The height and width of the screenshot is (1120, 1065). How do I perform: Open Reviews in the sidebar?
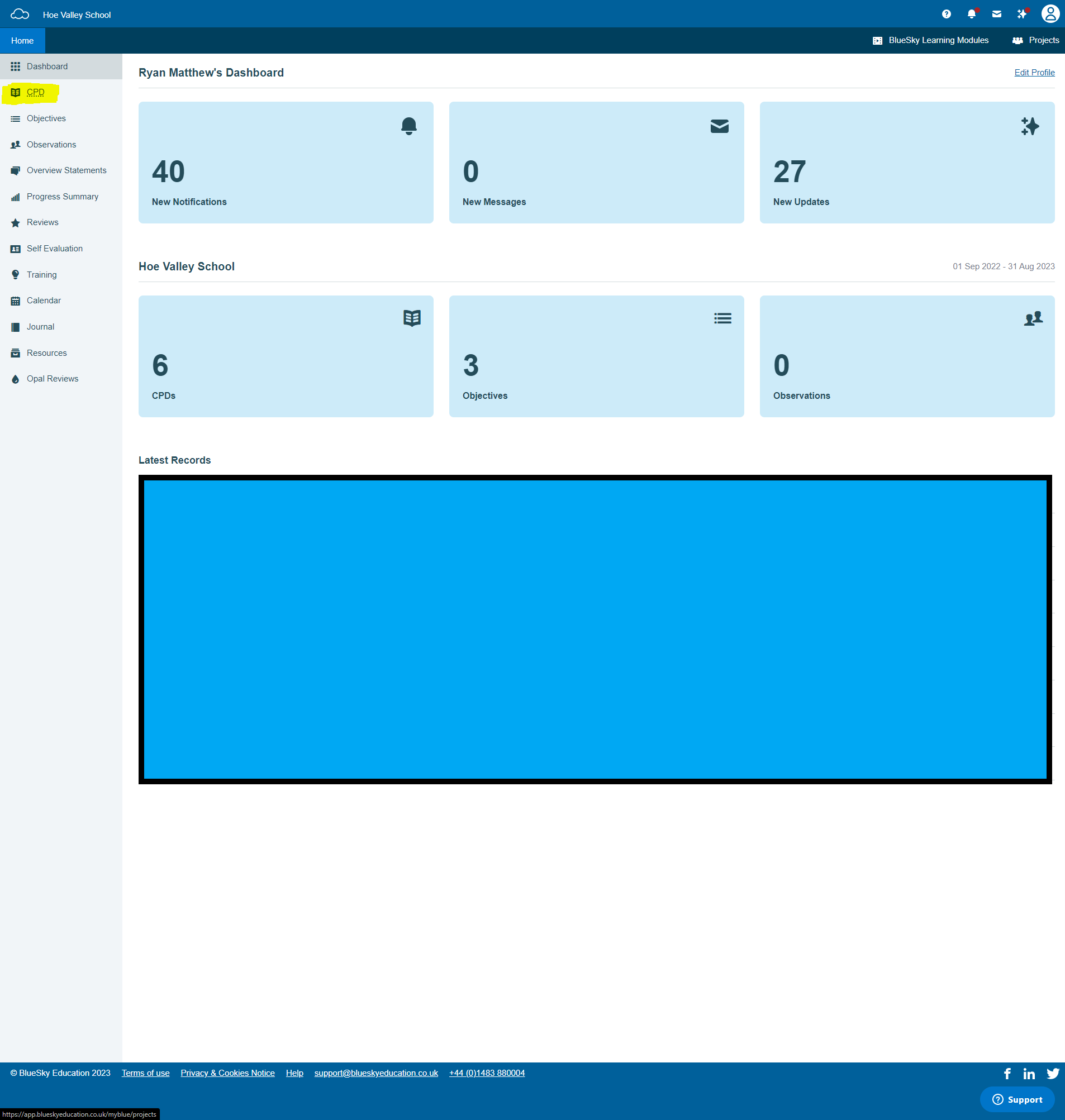point(61,222)
